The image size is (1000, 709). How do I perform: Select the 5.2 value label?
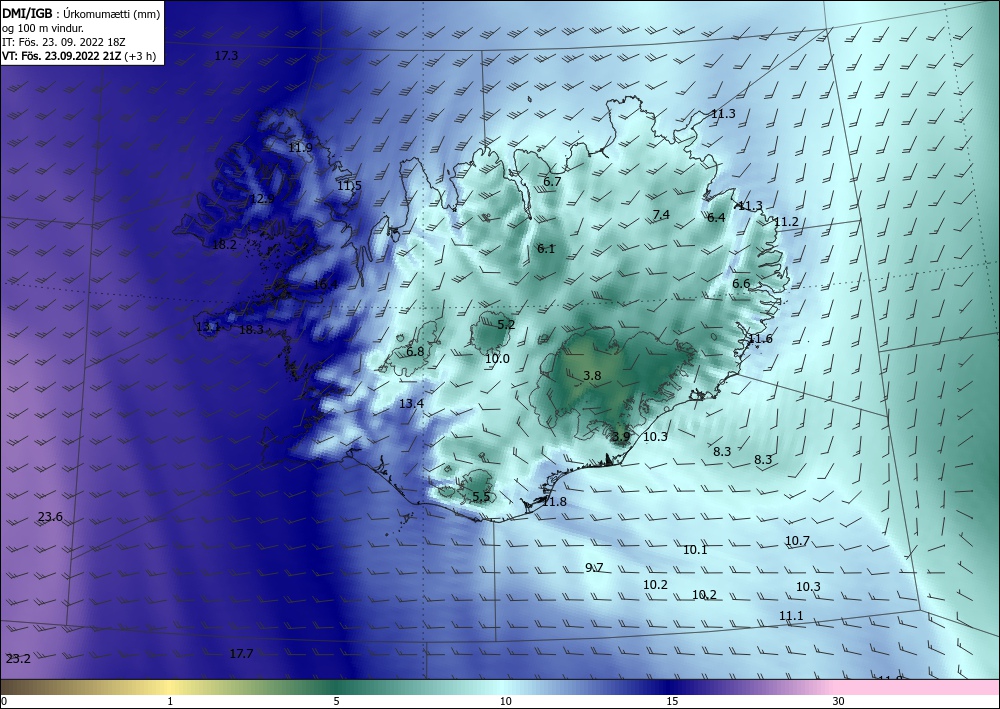(x=506, y=325)
